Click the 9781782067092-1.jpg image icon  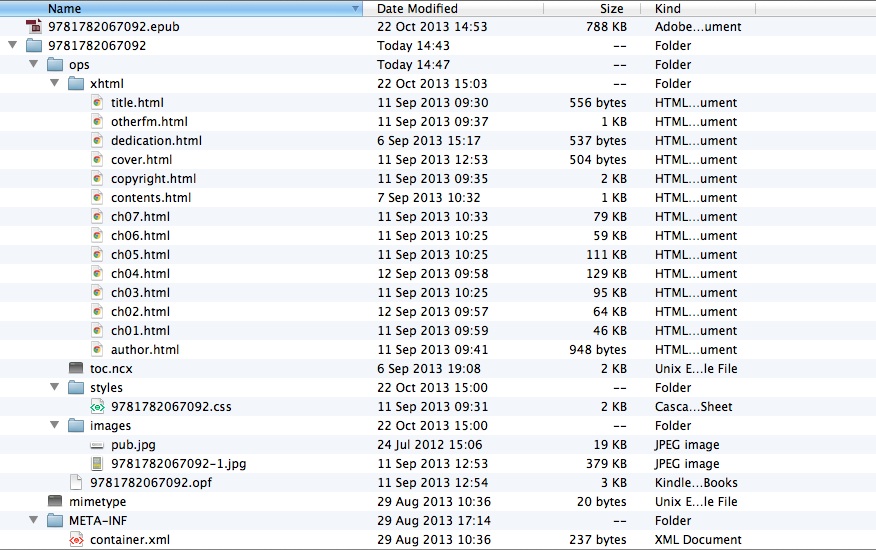[97, 463]
